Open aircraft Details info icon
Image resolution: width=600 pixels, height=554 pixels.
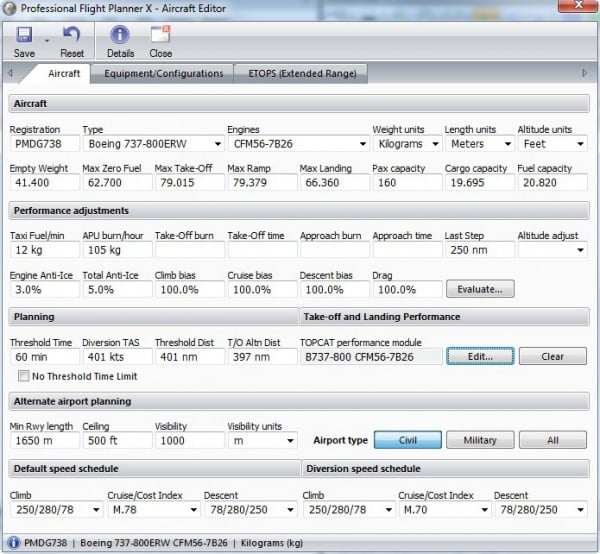pyautogui.click(x=120, y=35)
